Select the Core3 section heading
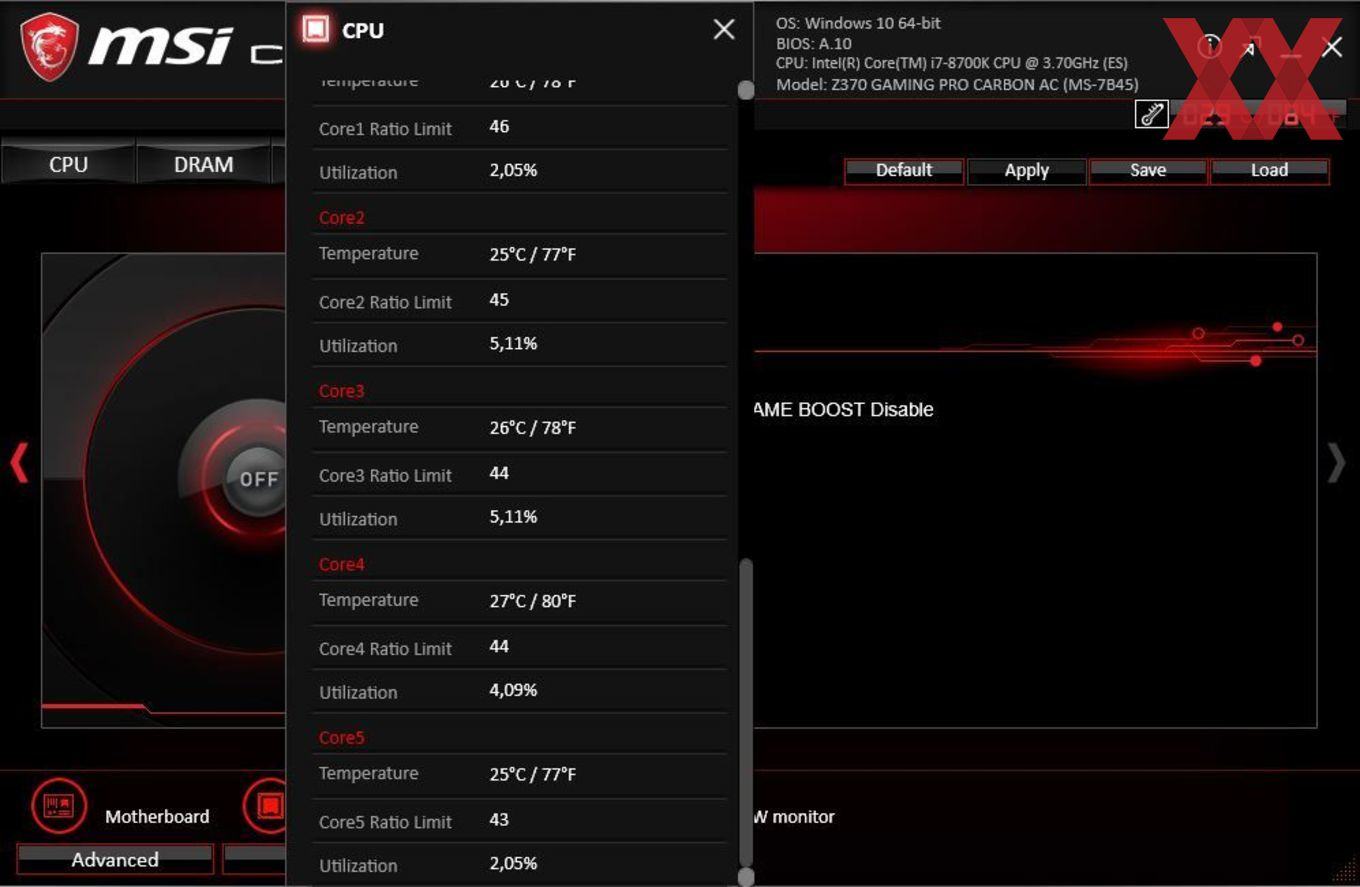 342,391
